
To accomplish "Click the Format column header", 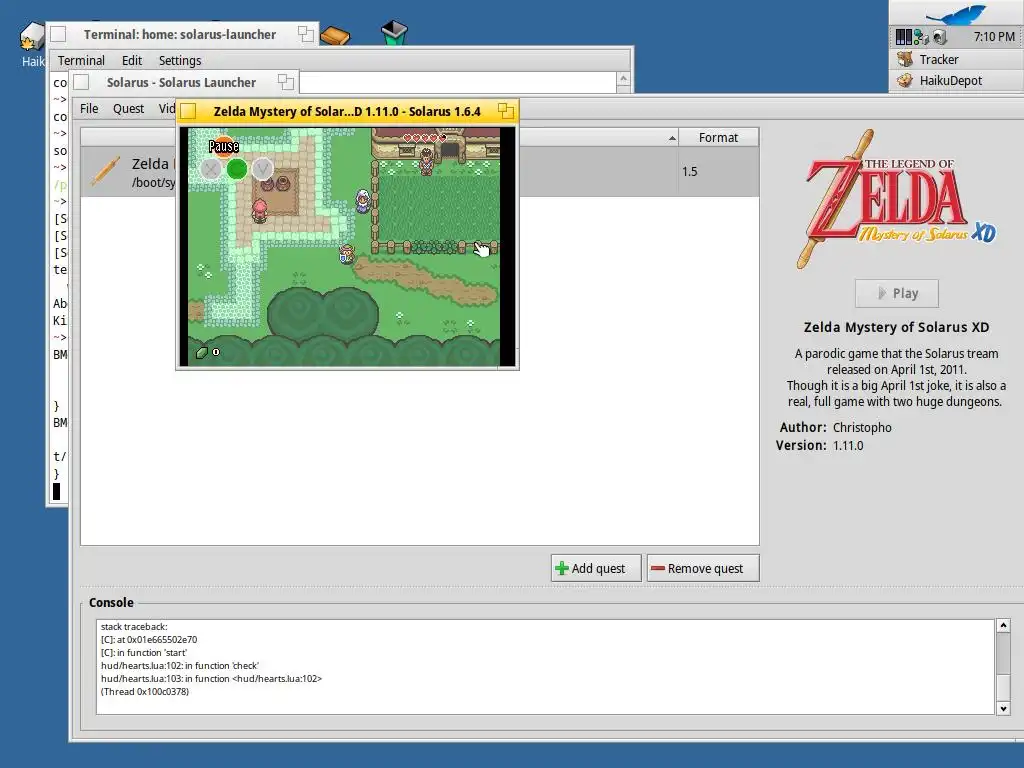I will tap(718, 138).
